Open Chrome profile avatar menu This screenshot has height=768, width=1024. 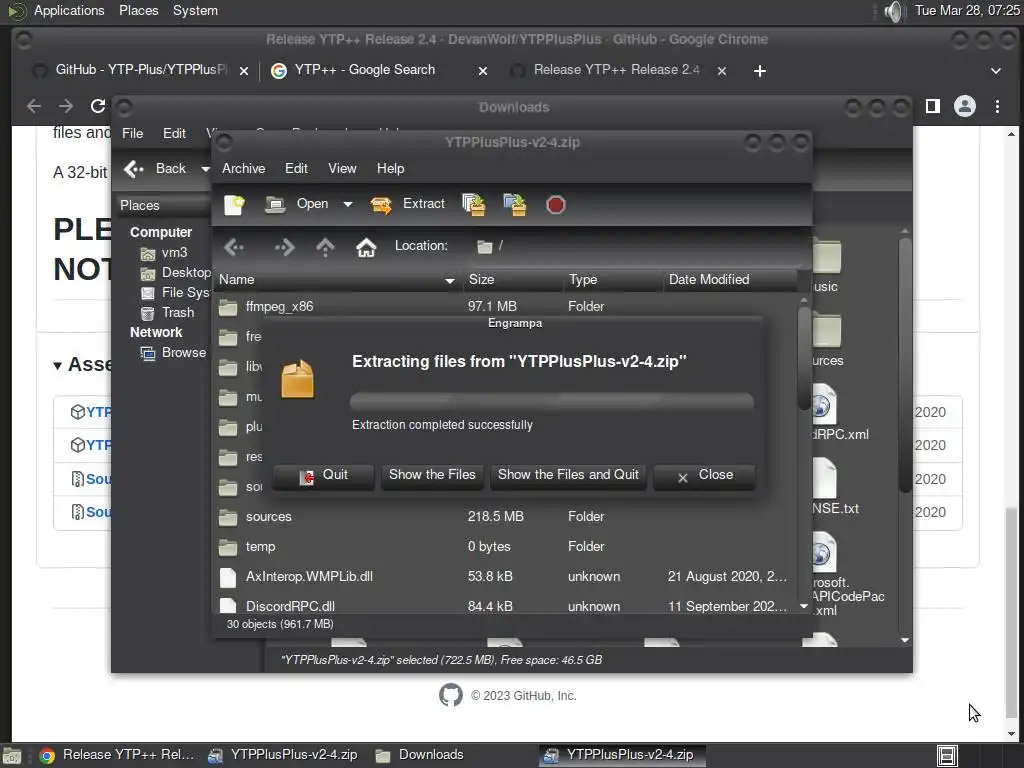(x=965, y=106)
